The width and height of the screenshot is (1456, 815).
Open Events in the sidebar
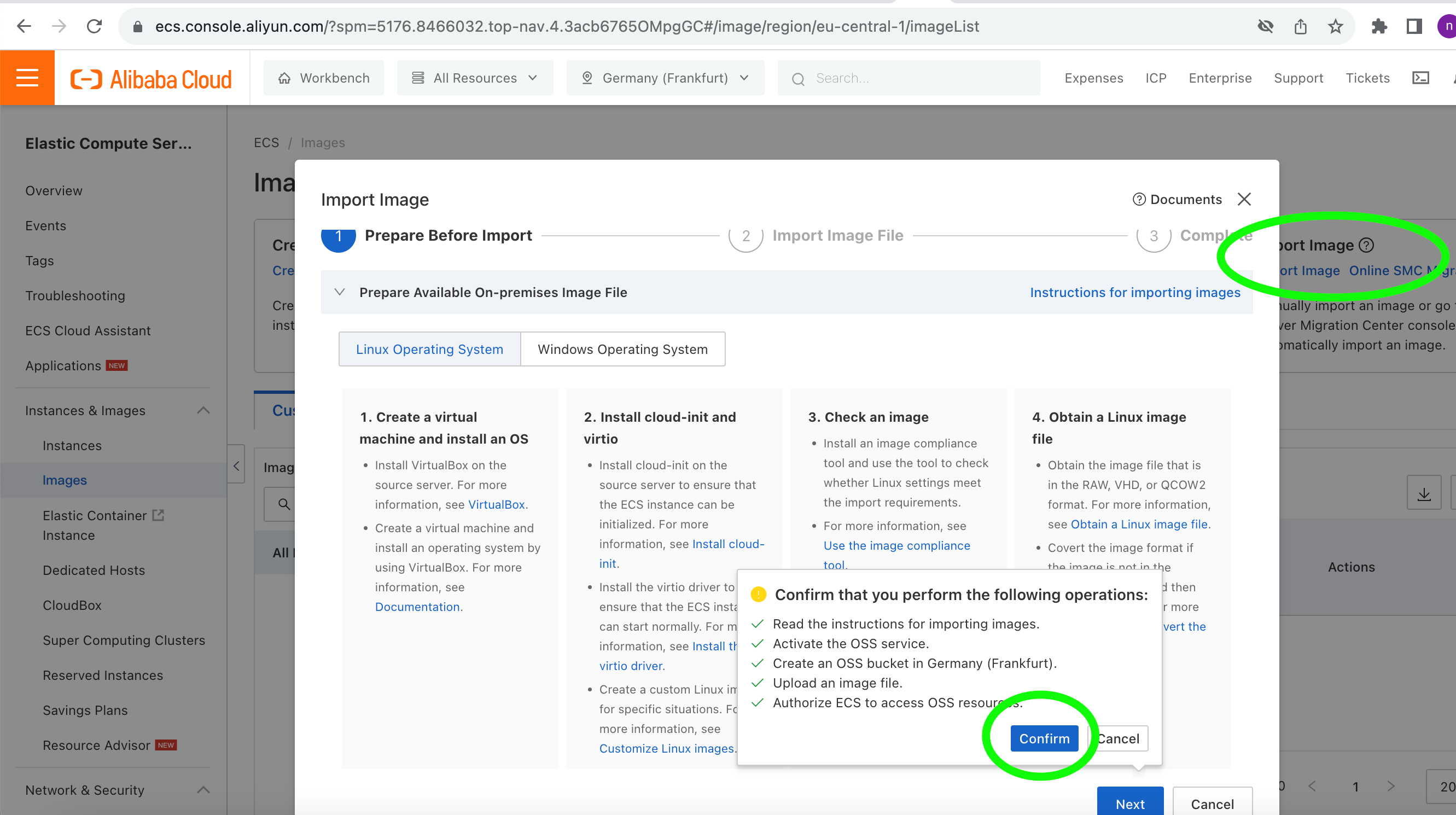tap(45, 225)
